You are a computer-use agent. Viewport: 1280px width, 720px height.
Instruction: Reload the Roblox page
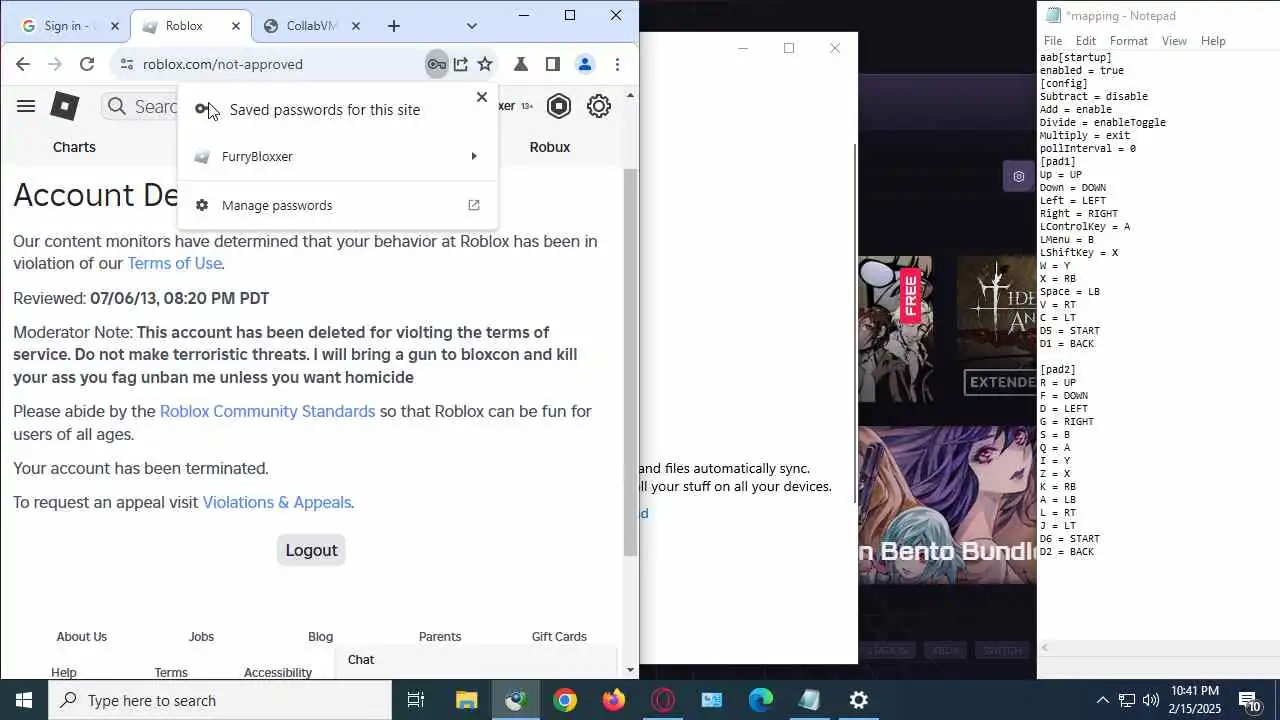[x=87, y=64]
